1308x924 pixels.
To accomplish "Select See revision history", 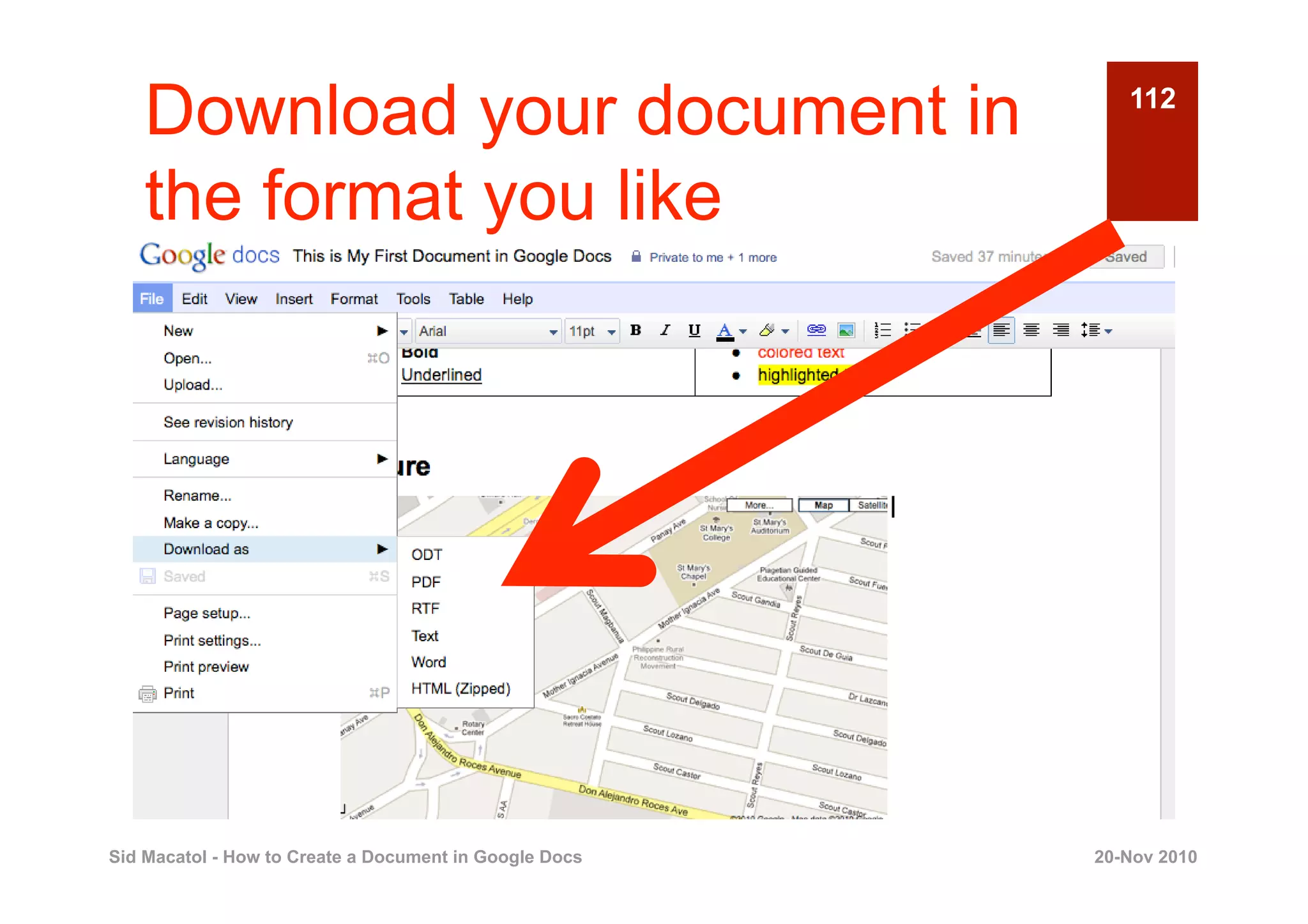I will (265, 423).
